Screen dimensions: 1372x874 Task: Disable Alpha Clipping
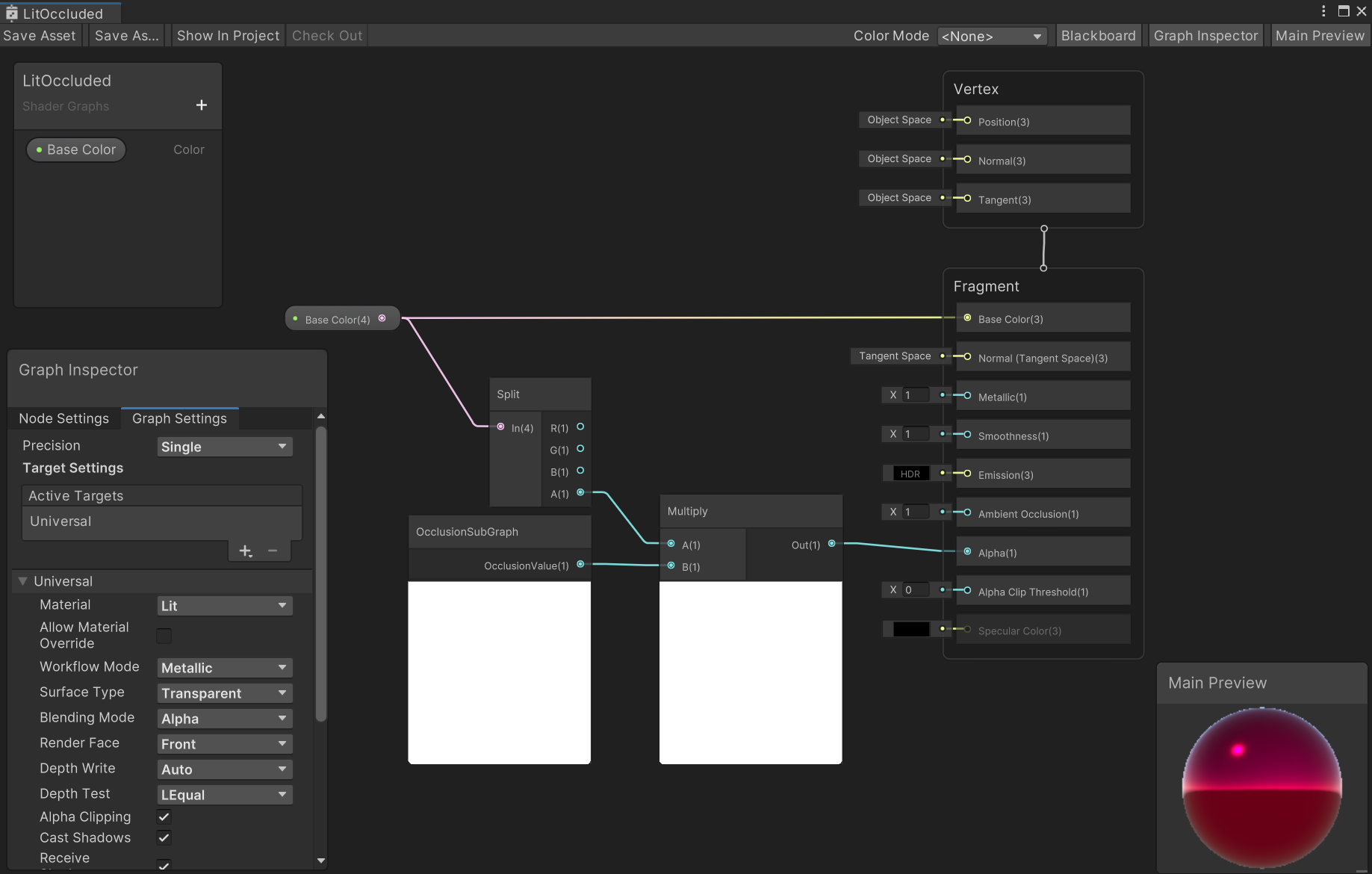[164, 816]
